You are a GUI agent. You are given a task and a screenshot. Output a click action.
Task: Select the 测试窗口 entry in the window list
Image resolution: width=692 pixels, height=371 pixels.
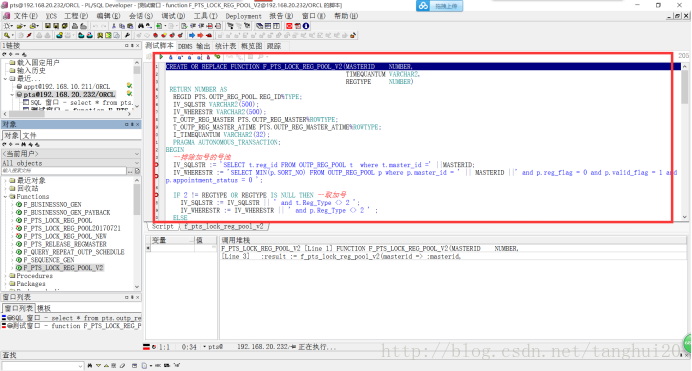(71, 326)
